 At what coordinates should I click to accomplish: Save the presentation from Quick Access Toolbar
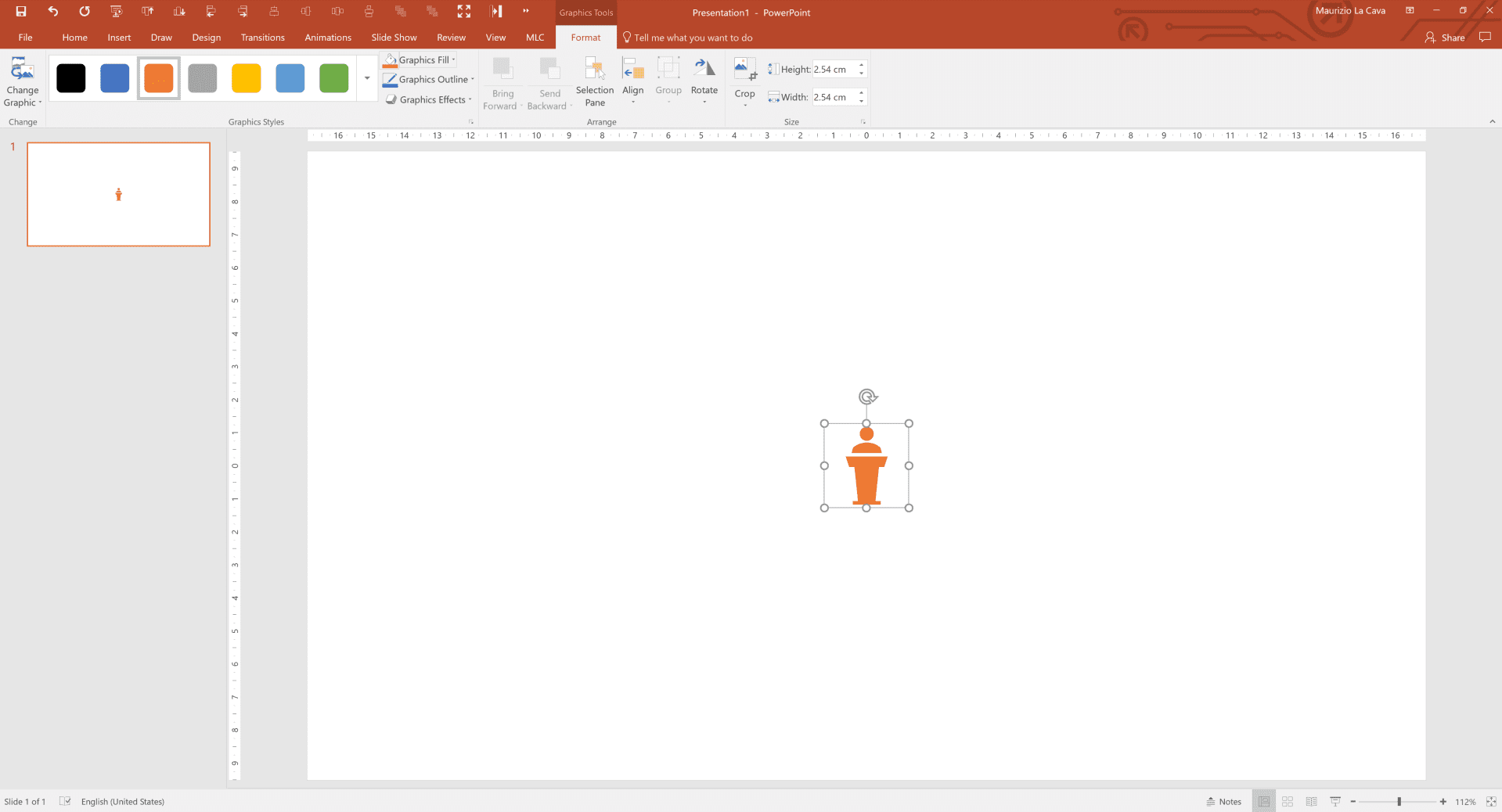click(x=20, y=11)
